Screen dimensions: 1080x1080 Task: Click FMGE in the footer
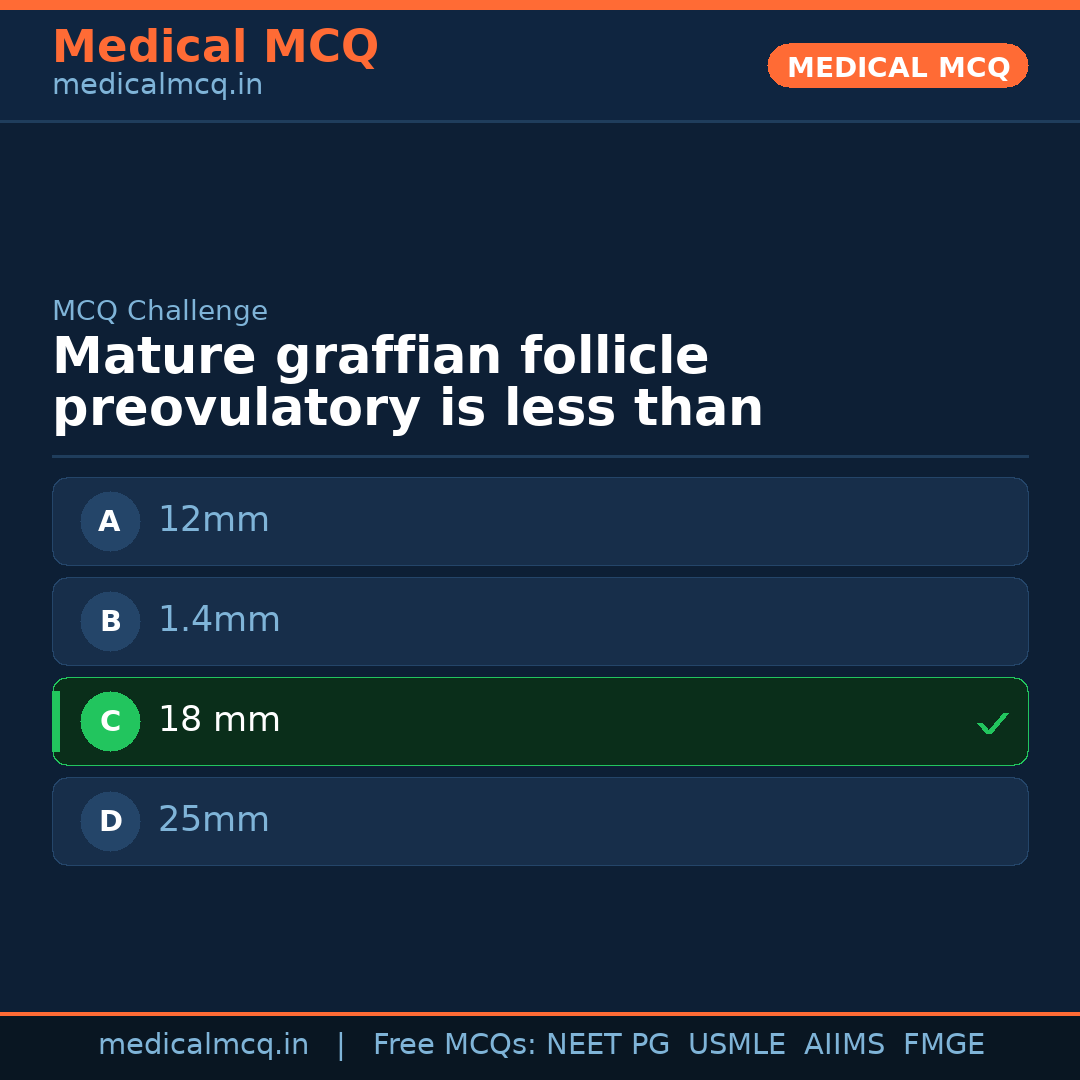point(943,1045)
